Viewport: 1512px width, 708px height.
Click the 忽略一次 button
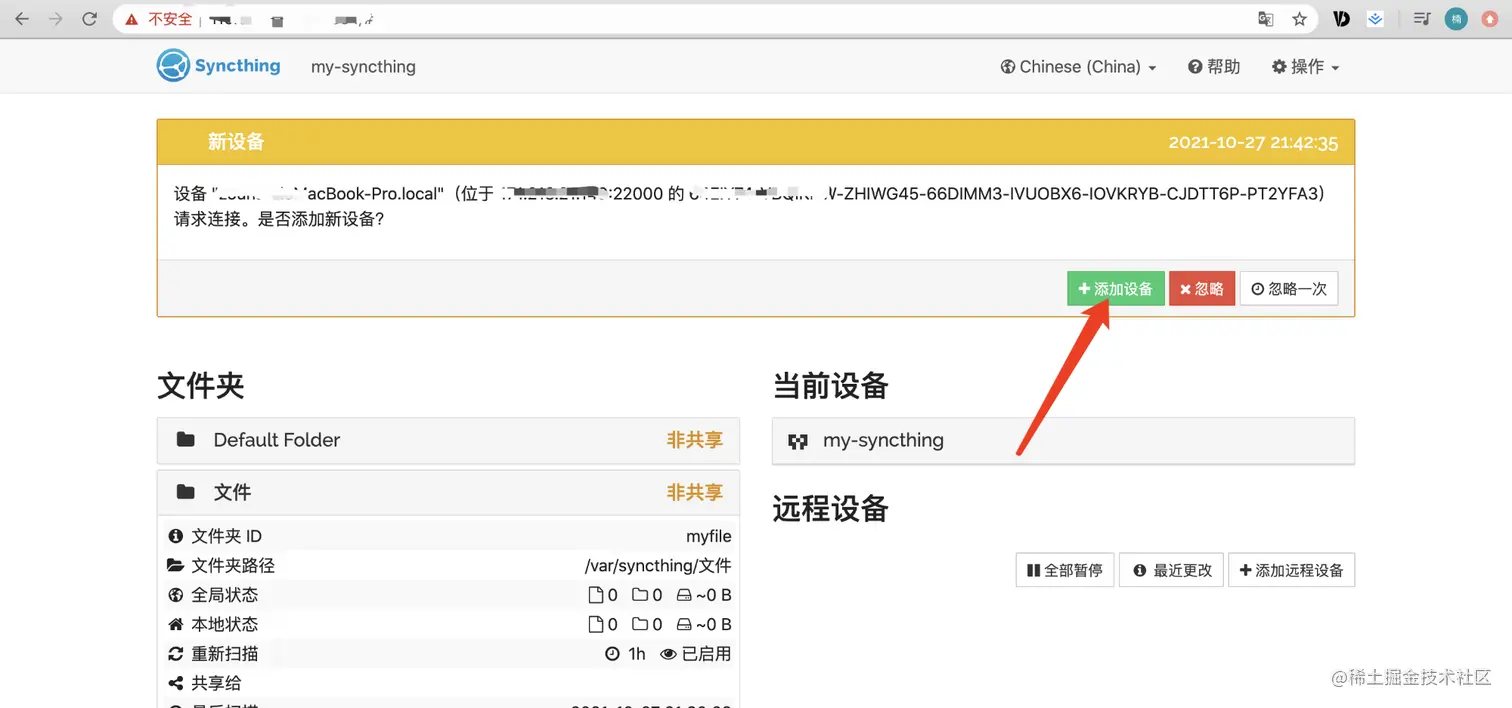[1289, 289]
